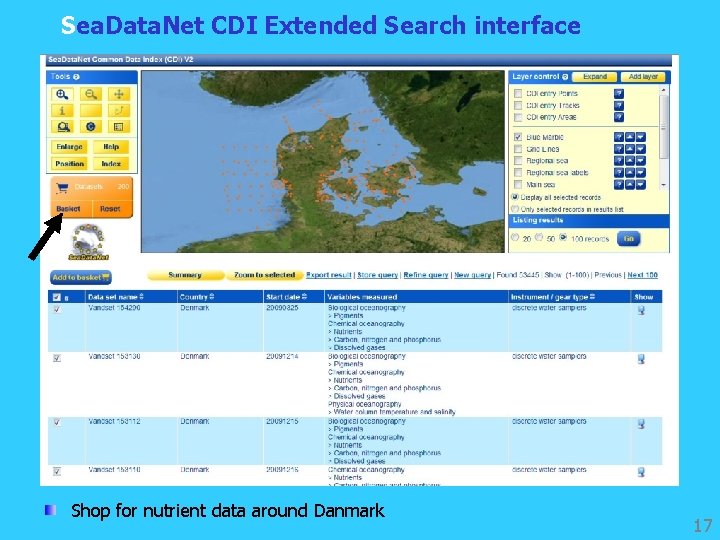Move Blue Marble layer down
Image resolution: width=720 pixels, height=540 pixels.
point(641,137)
